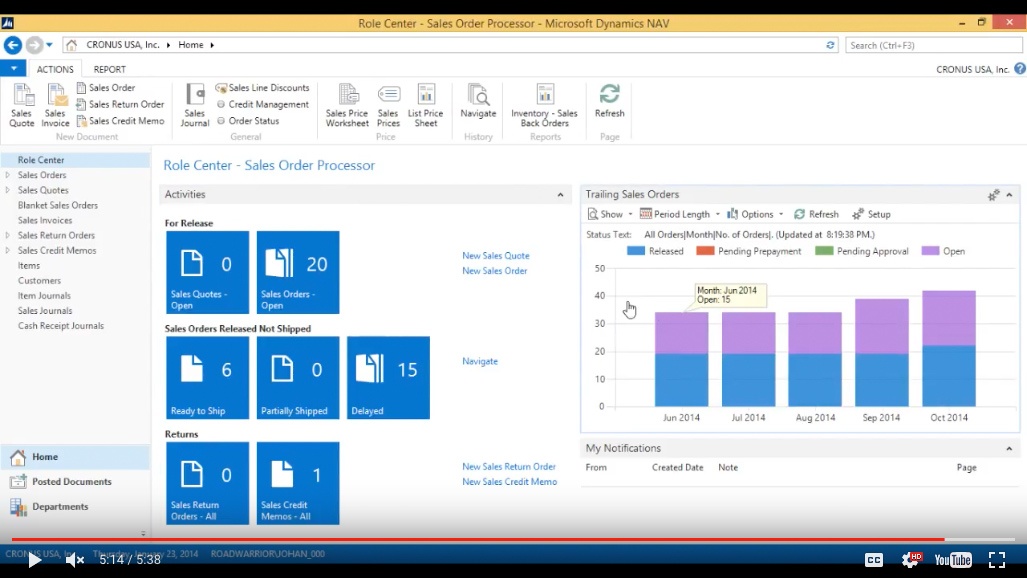
Task: Open Cash Receipt Journals
Action: click(61, 326)
